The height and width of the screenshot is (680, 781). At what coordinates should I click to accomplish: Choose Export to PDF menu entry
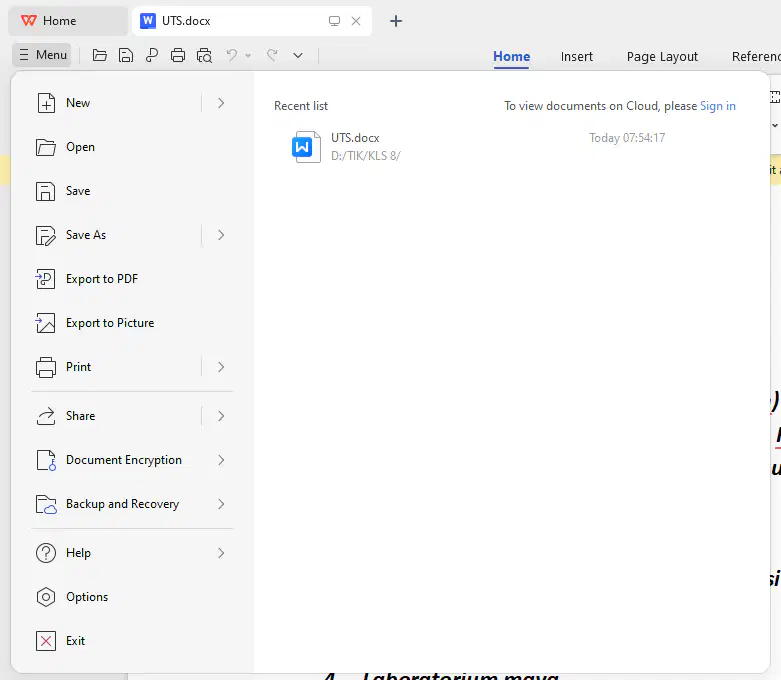(132, 279)
